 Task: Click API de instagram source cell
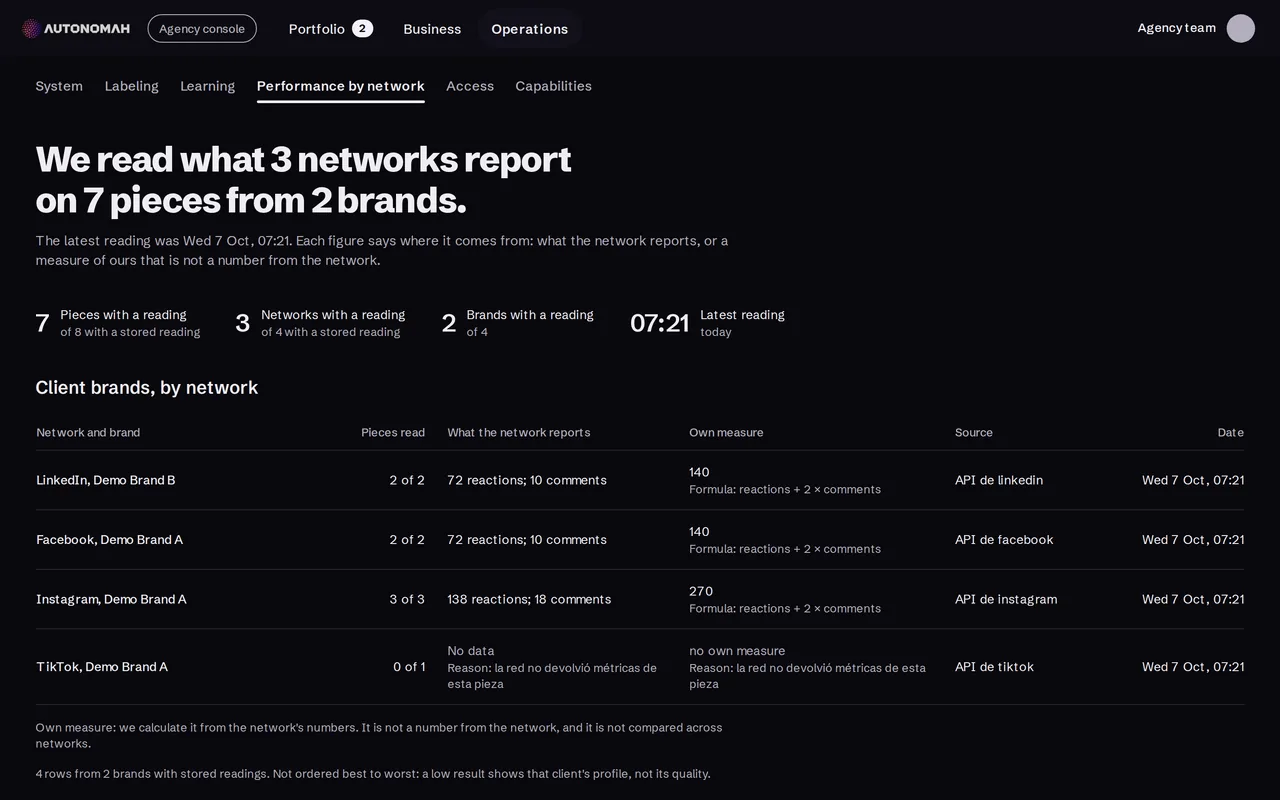[x=1006, y=599]
